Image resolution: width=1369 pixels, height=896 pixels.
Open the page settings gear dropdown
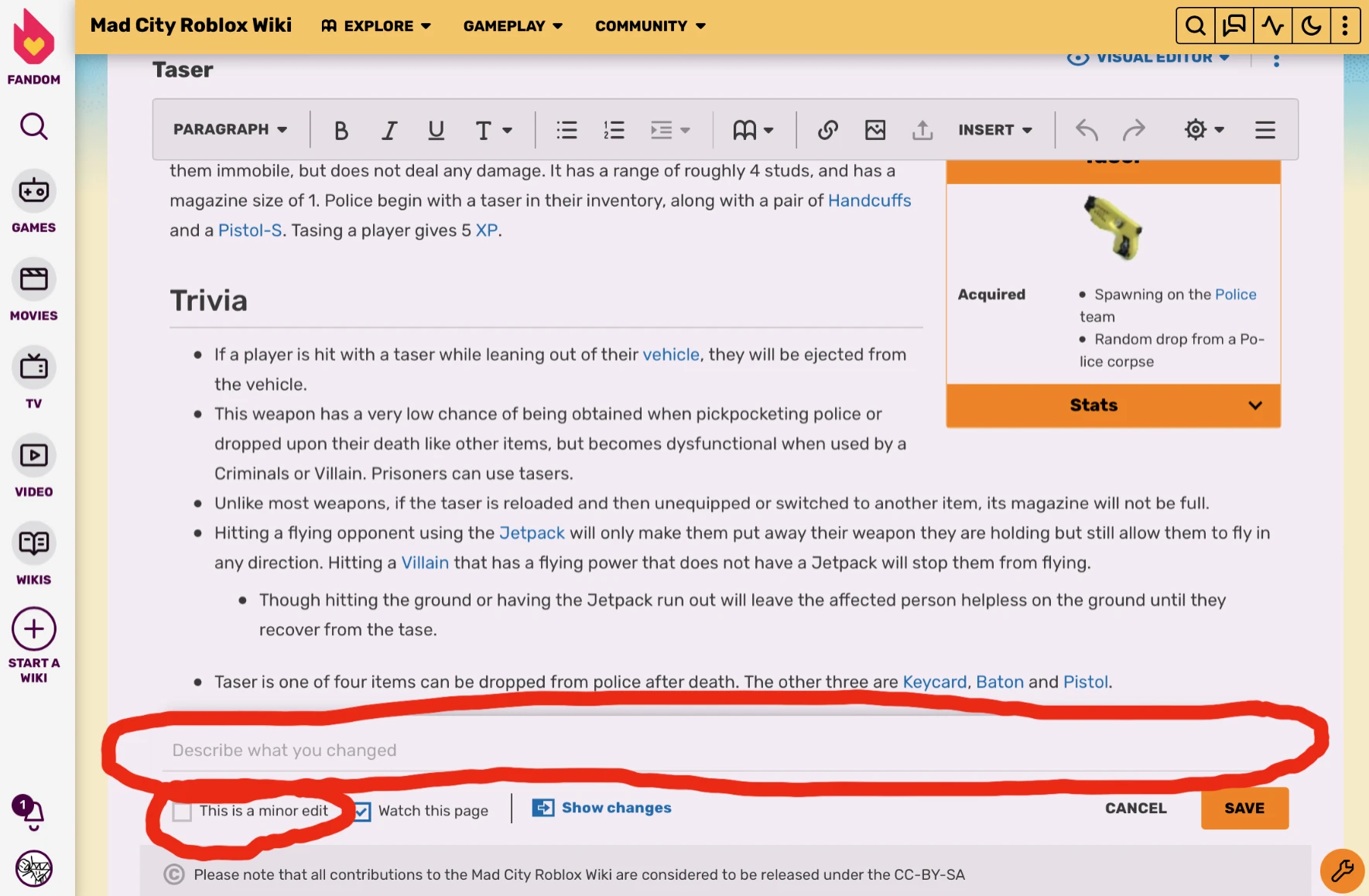(1204, 130)
